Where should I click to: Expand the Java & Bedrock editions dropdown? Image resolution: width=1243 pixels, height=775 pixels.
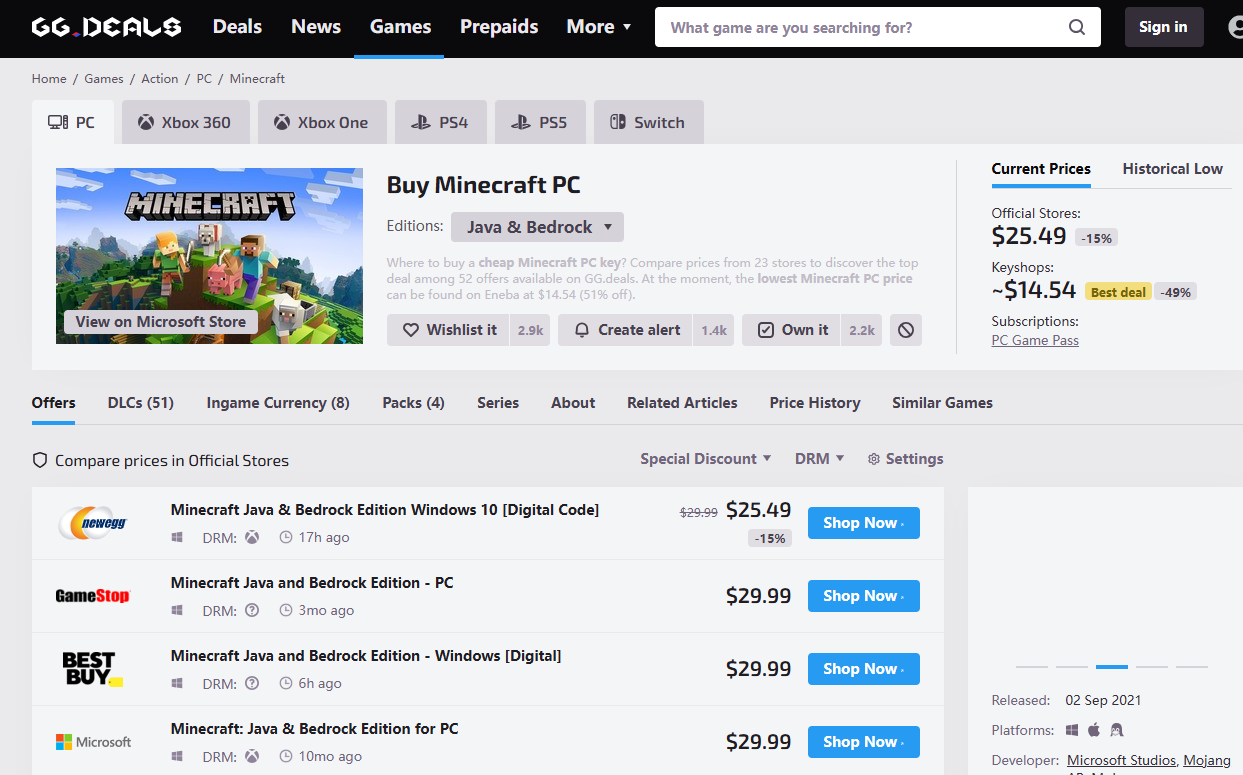537,227
